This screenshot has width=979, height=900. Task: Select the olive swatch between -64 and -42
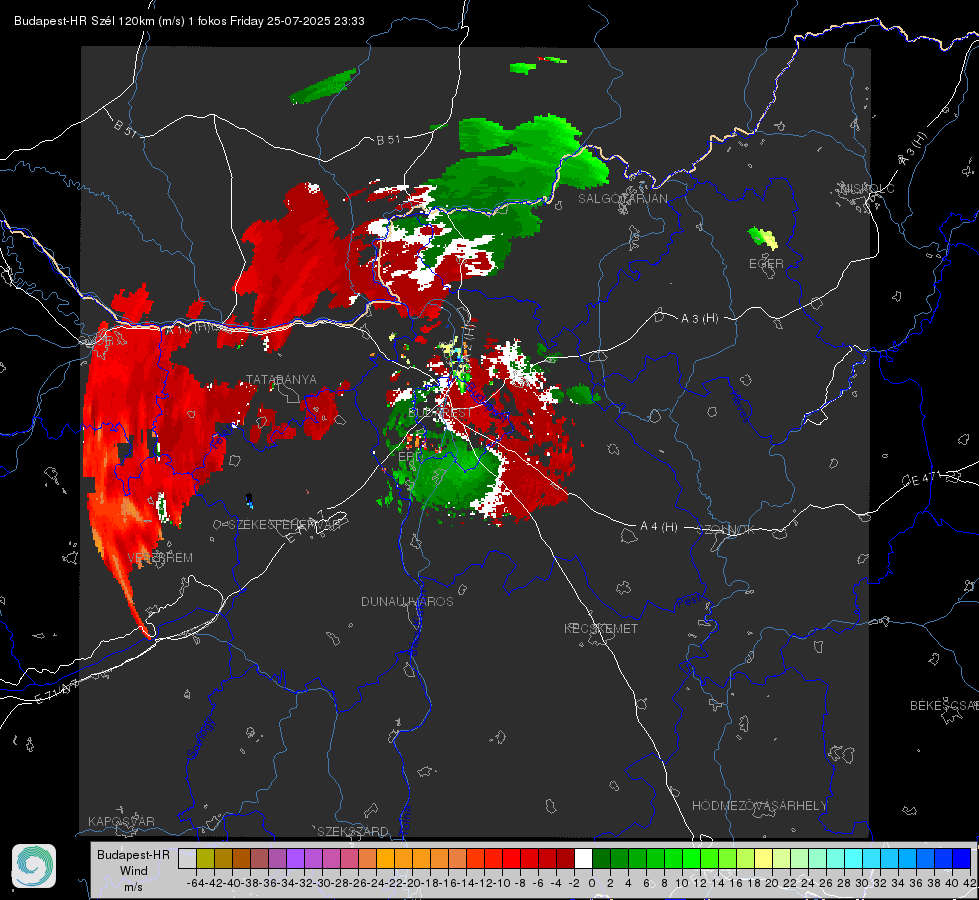point(205,858)
